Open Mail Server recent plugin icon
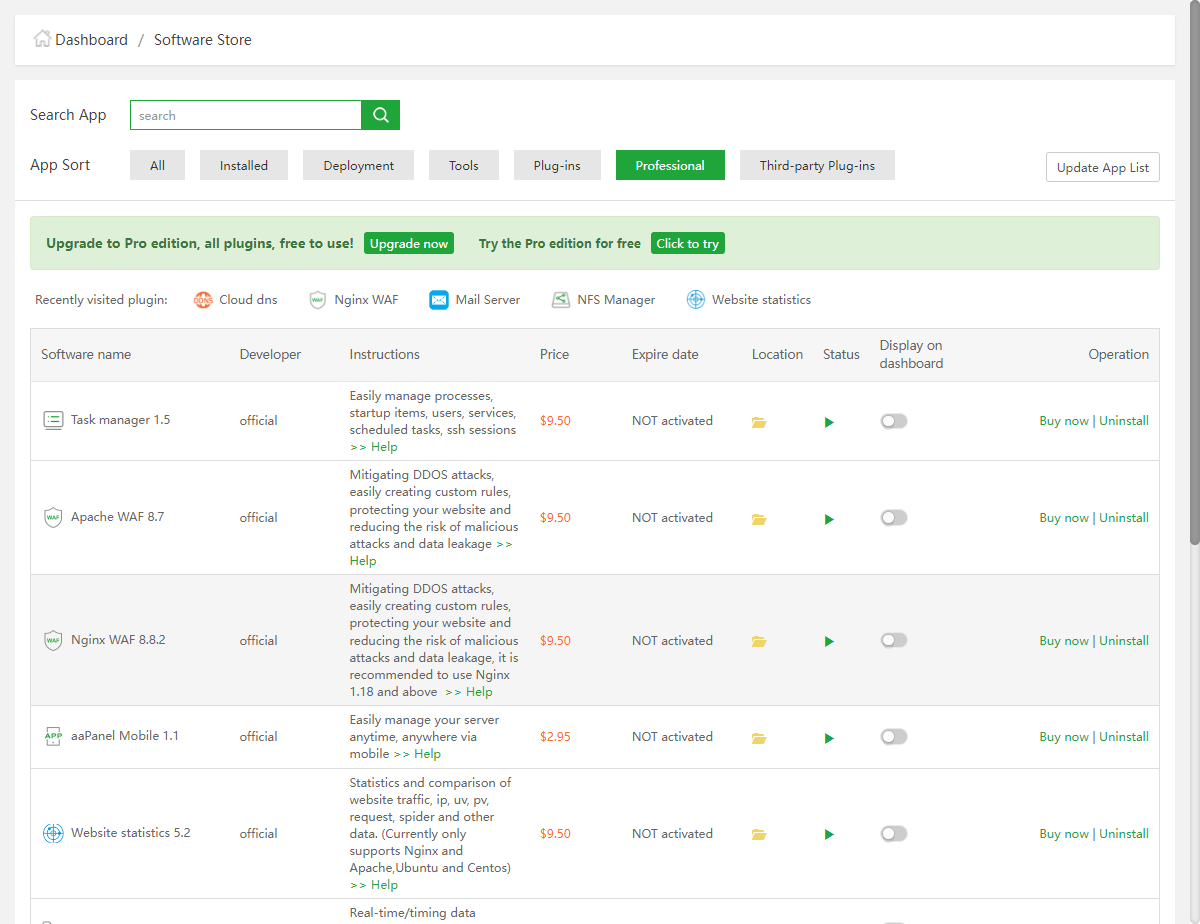 click(x=439, y=300)
